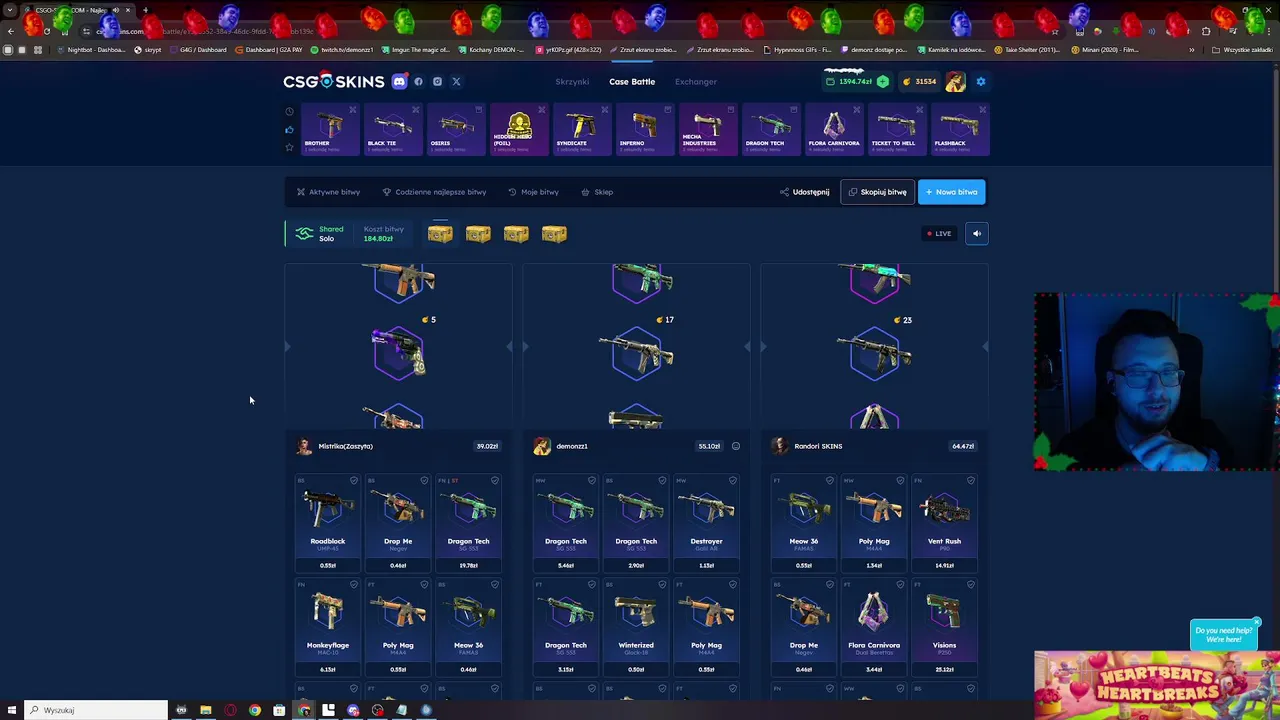
Task: Go to Moje bitwy
Action: pos(533,192)
